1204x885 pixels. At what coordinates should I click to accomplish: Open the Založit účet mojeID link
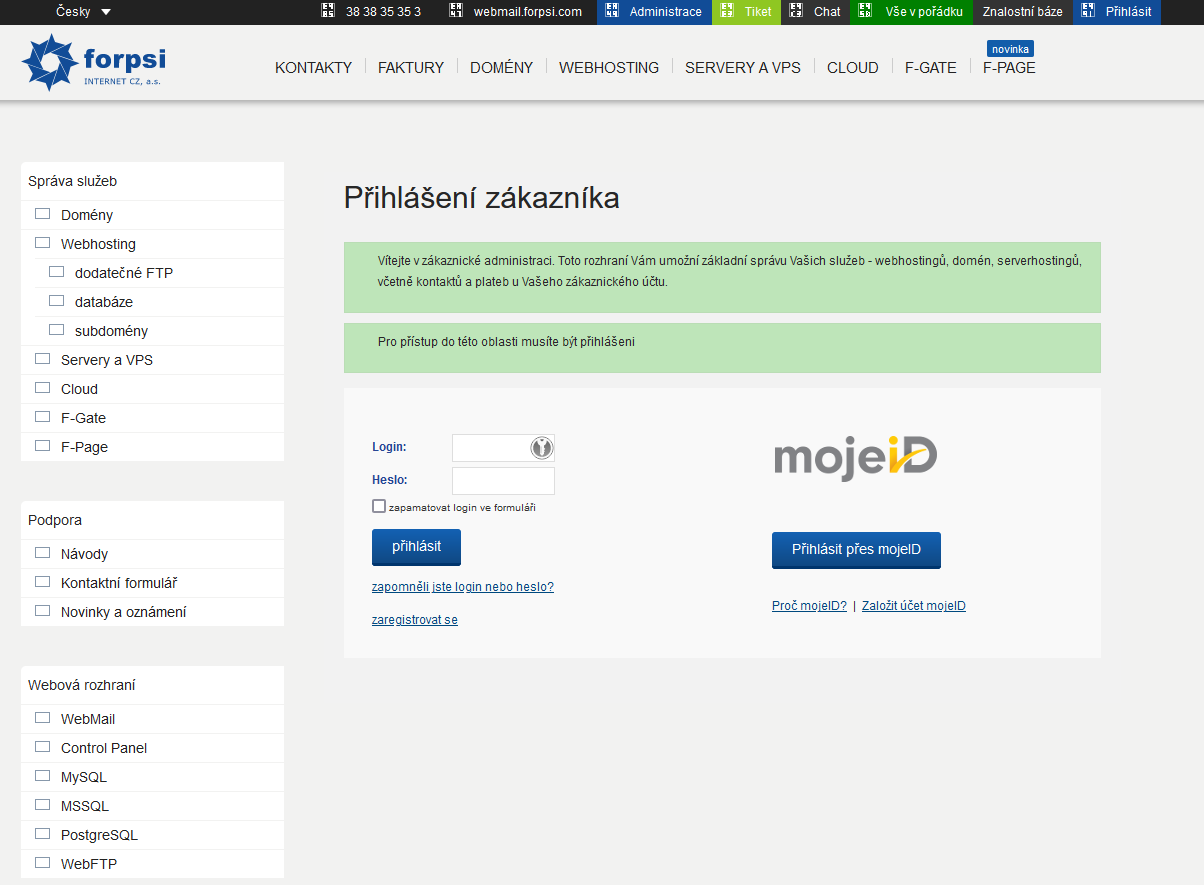(x=914, y=606)
